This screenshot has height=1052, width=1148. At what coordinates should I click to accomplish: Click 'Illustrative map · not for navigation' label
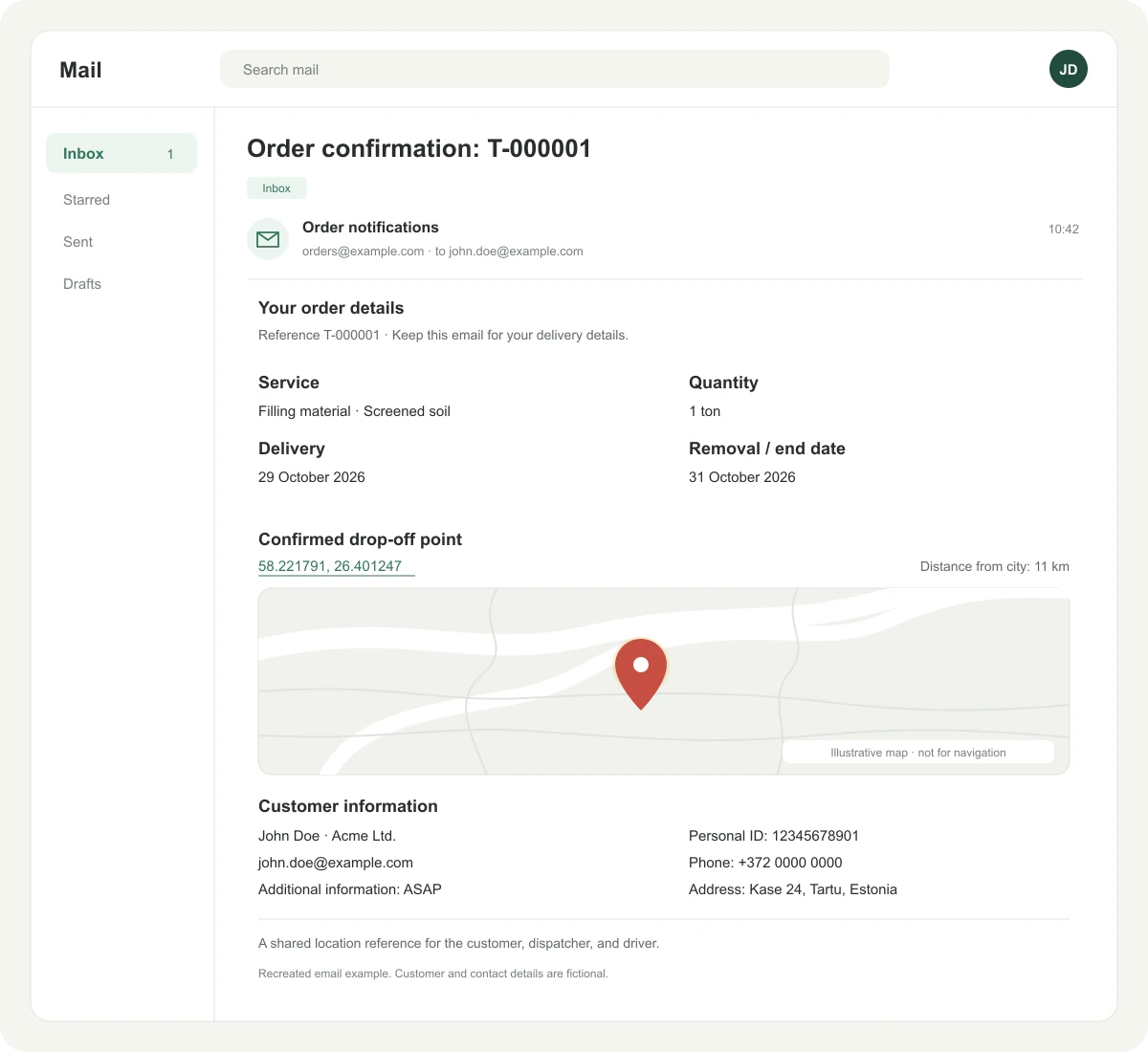[918, 753]
